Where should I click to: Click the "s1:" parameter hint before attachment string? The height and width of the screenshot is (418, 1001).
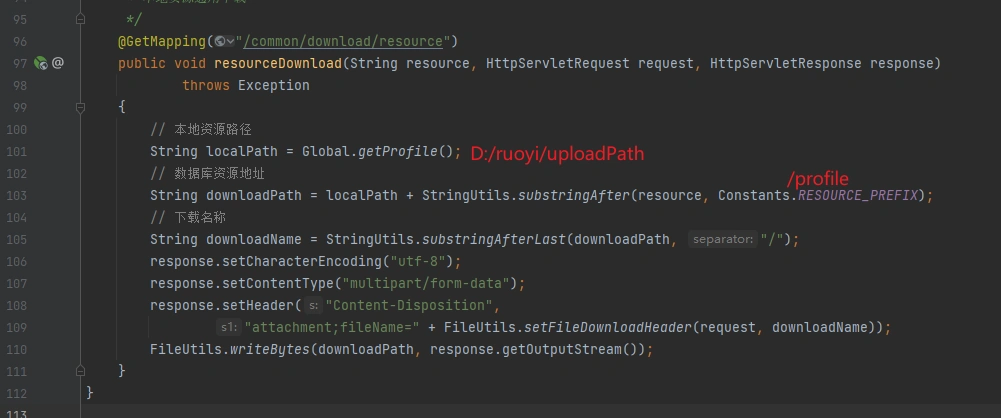point(228,328)
